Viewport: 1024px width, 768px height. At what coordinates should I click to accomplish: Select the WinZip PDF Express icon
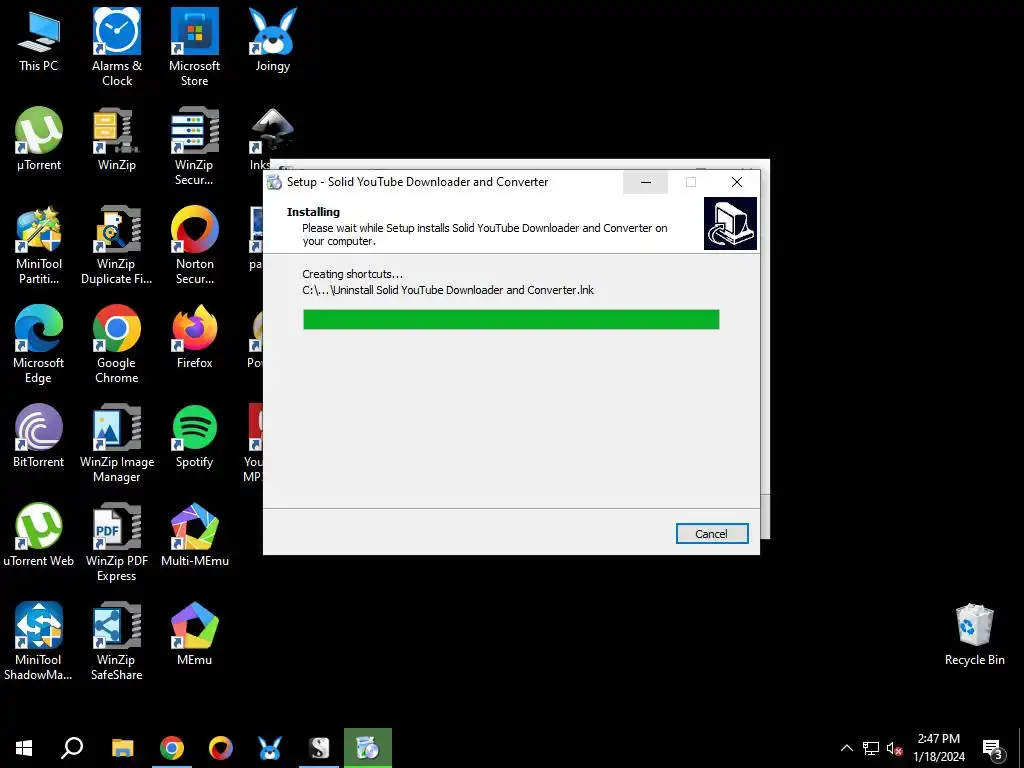[x=117, y=542]
